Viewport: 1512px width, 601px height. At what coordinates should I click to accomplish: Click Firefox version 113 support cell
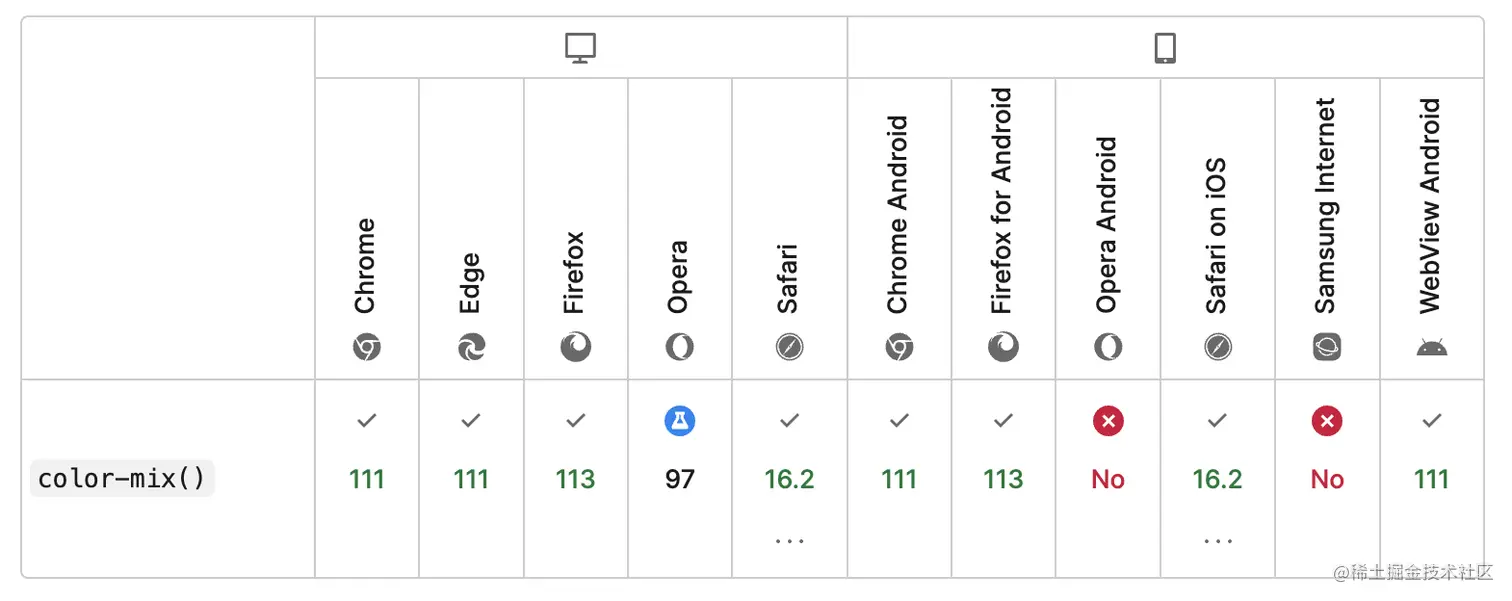click(x=575, y=479)
